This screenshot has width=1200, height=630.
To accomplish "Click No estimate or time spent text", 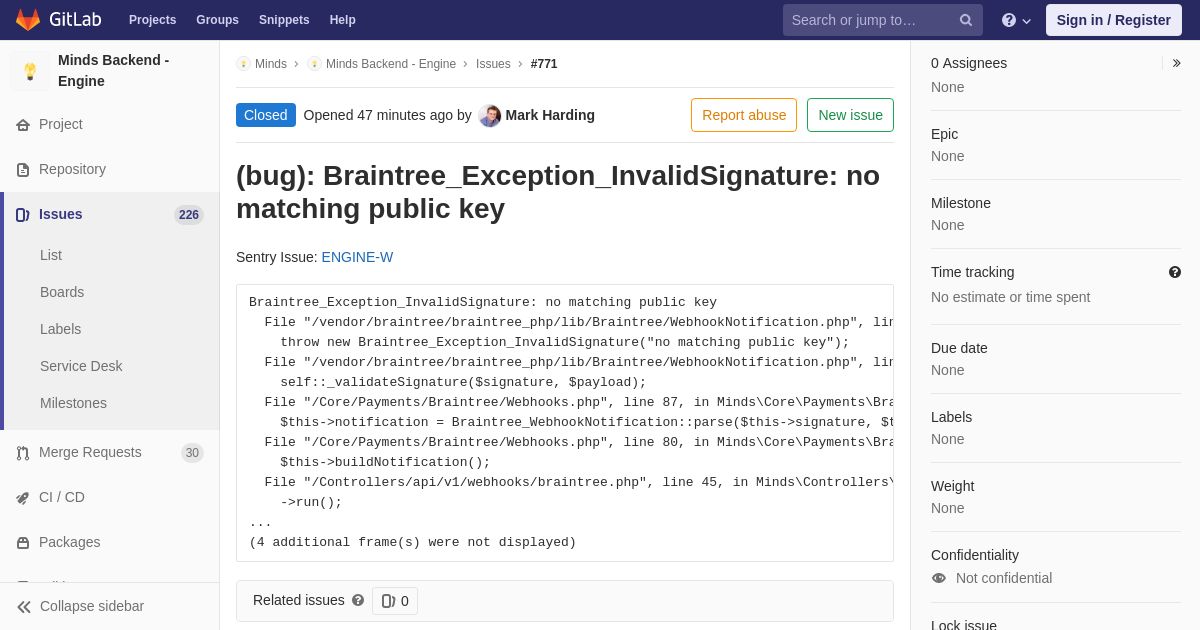I will (1010, 297).
